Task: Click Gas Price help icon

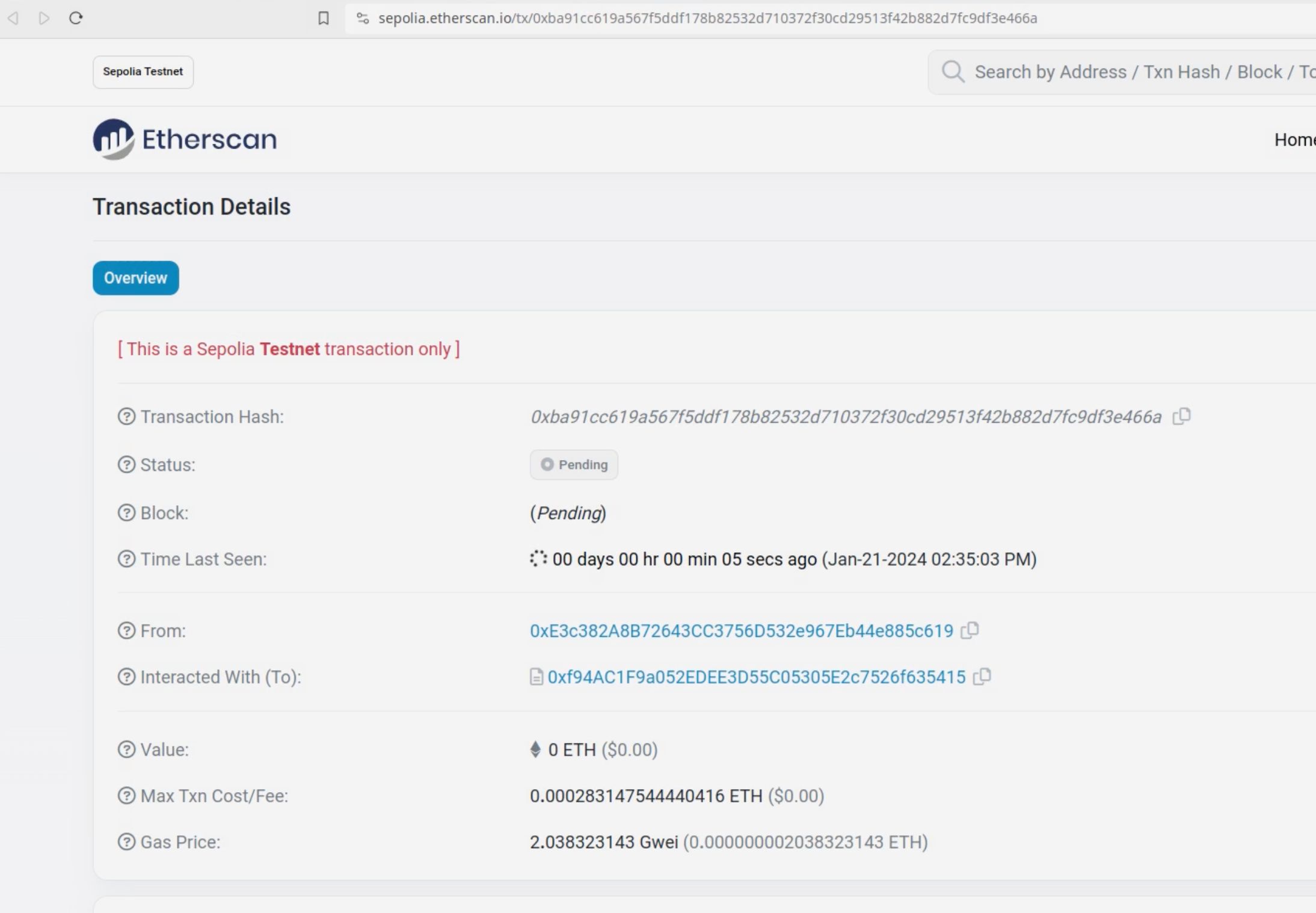Action: [126, 841]
